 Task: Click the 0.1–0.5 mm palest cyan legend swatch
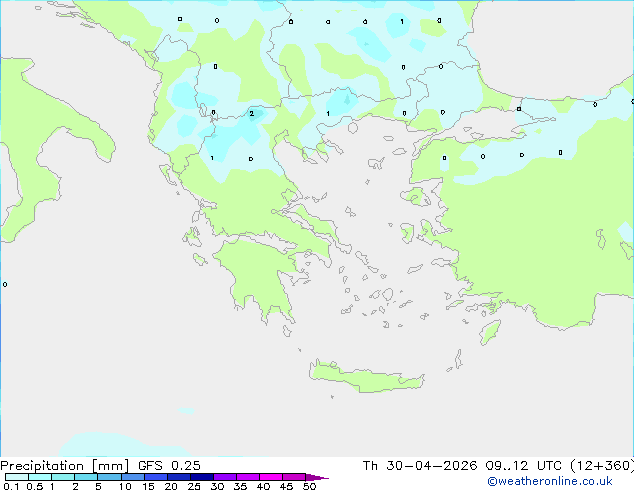pos(17,477)
